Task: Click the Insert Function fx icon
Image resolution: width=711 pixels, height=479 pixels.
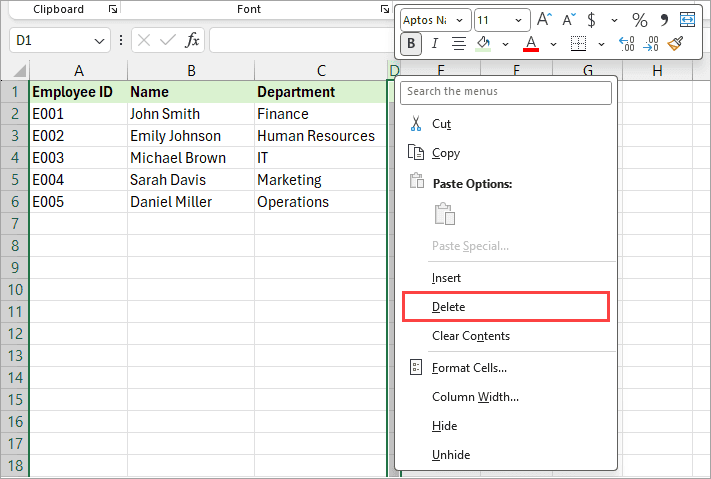Action: point(192,40)
